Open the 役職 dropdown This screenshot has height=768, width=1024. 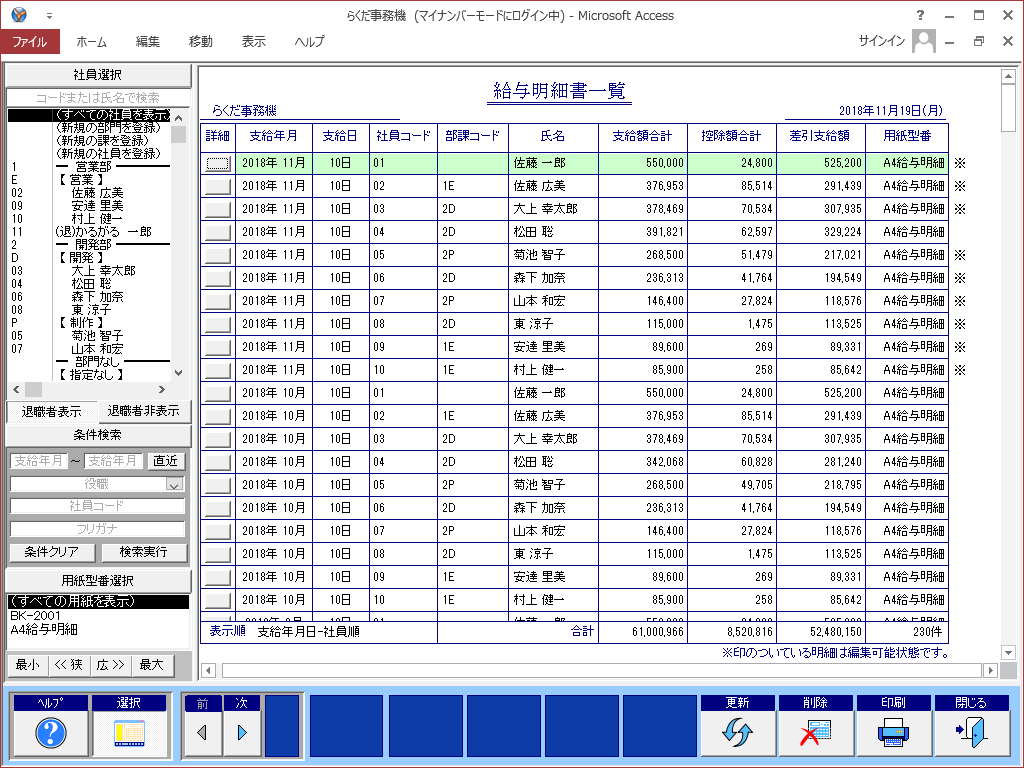click(x=174, y=485)
